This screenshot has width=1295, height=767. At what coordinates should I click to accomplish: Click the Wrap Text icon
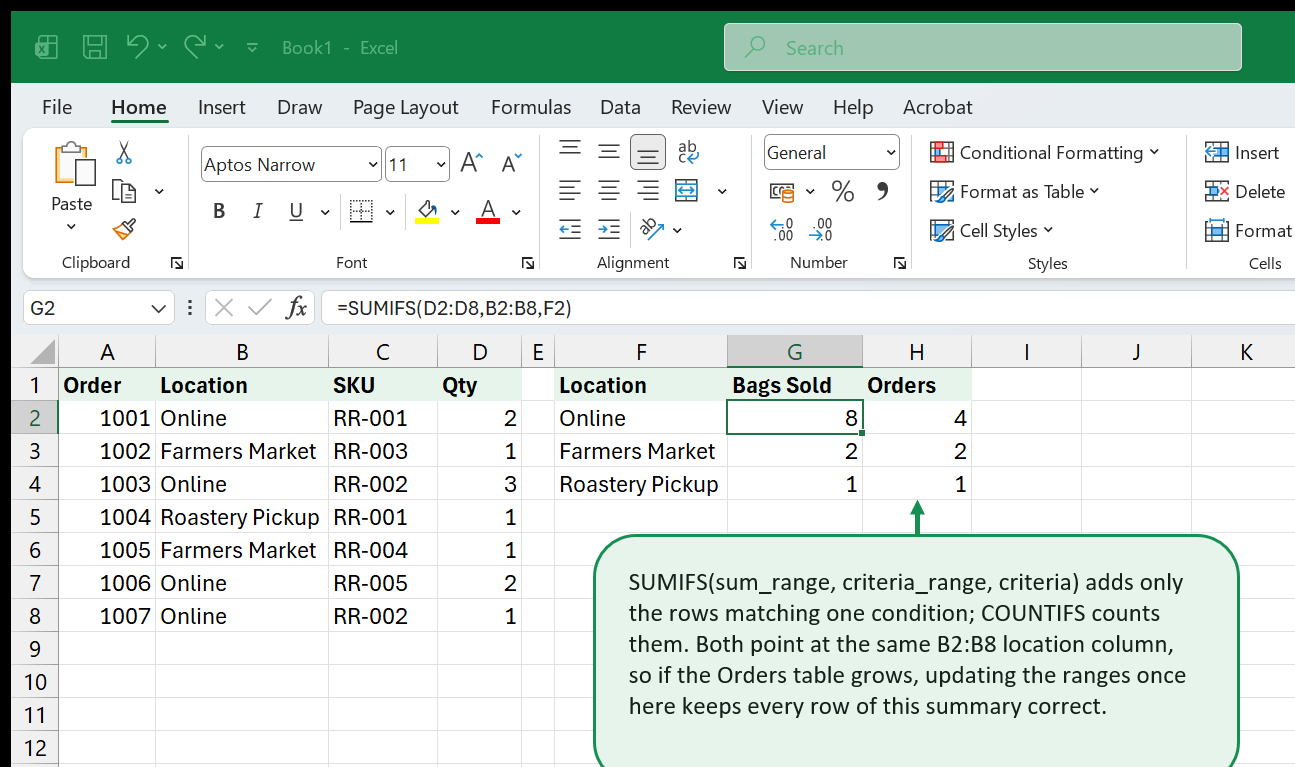pyautogui.click(x=688, y=151)
